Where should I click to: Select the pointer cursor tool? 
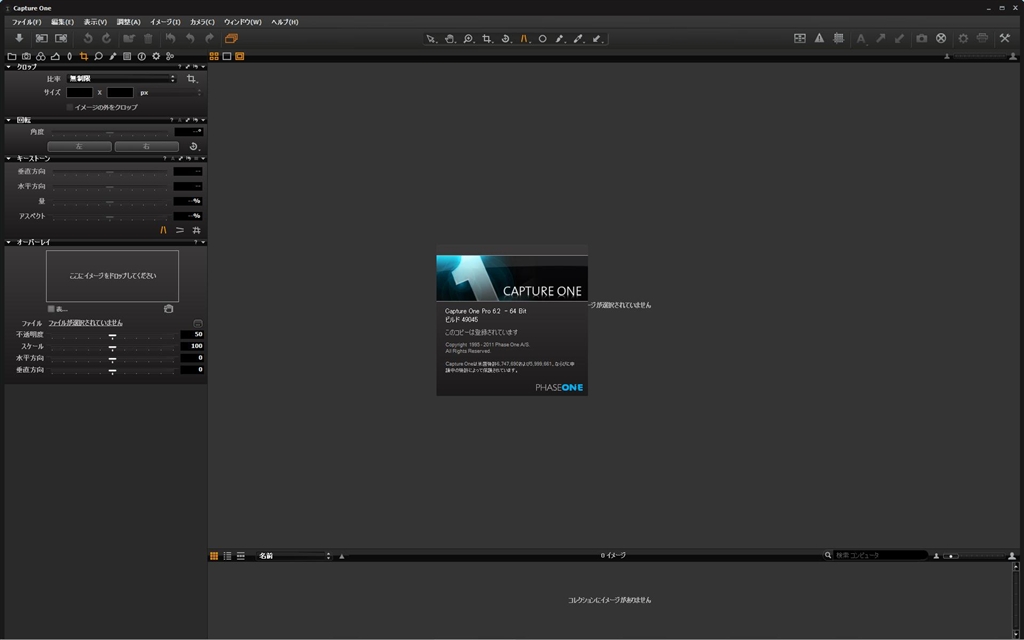[x=431, y=39]
